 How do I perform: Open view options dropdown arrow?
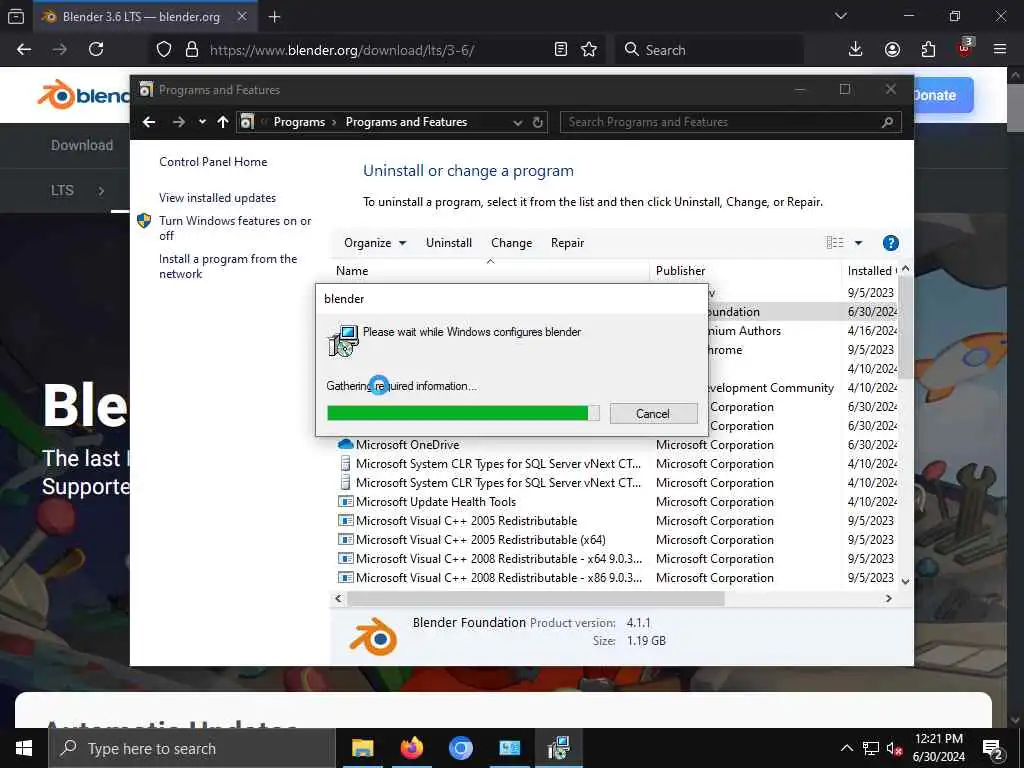point(858,243)
